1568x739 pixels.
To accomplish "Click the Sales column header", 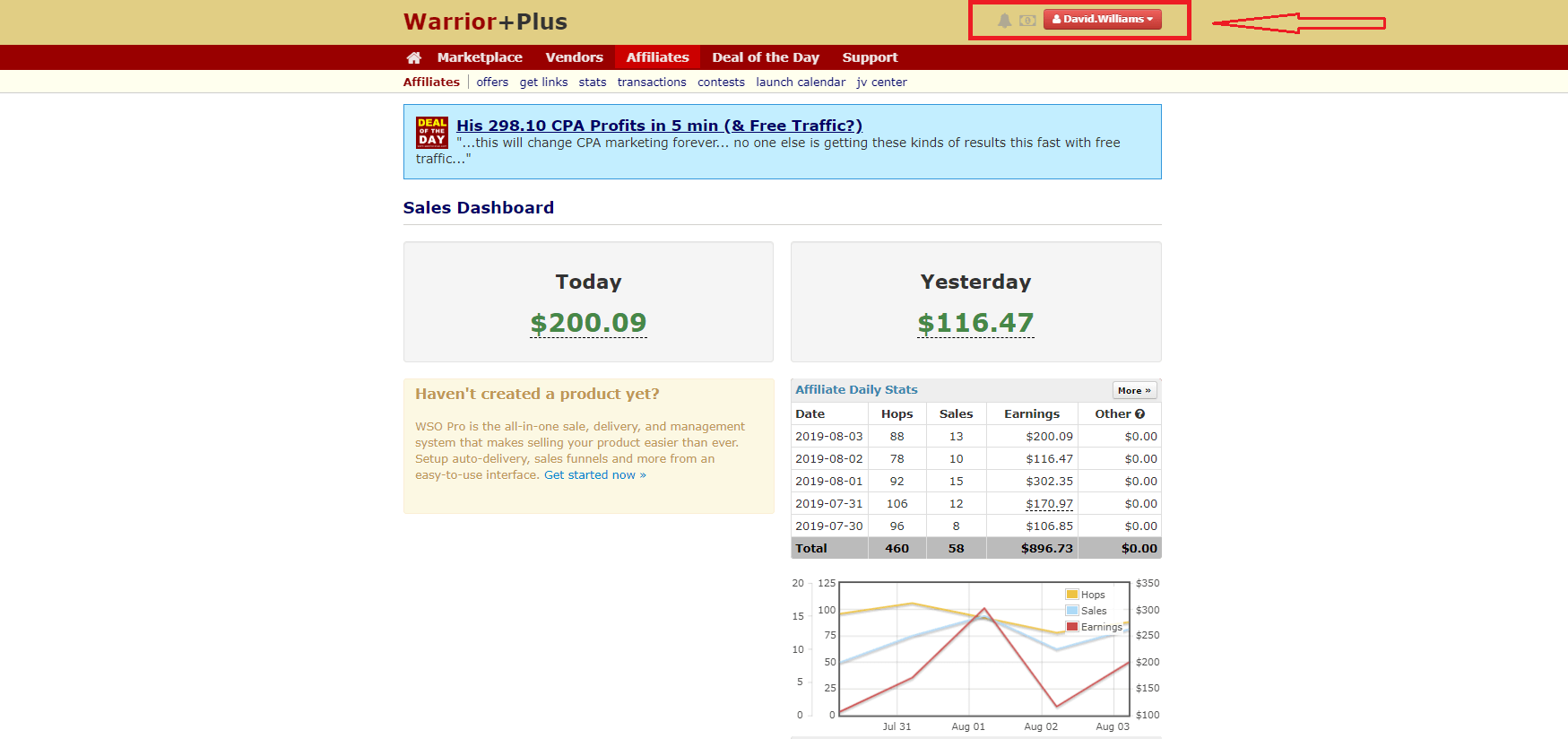I will [956, 413].
